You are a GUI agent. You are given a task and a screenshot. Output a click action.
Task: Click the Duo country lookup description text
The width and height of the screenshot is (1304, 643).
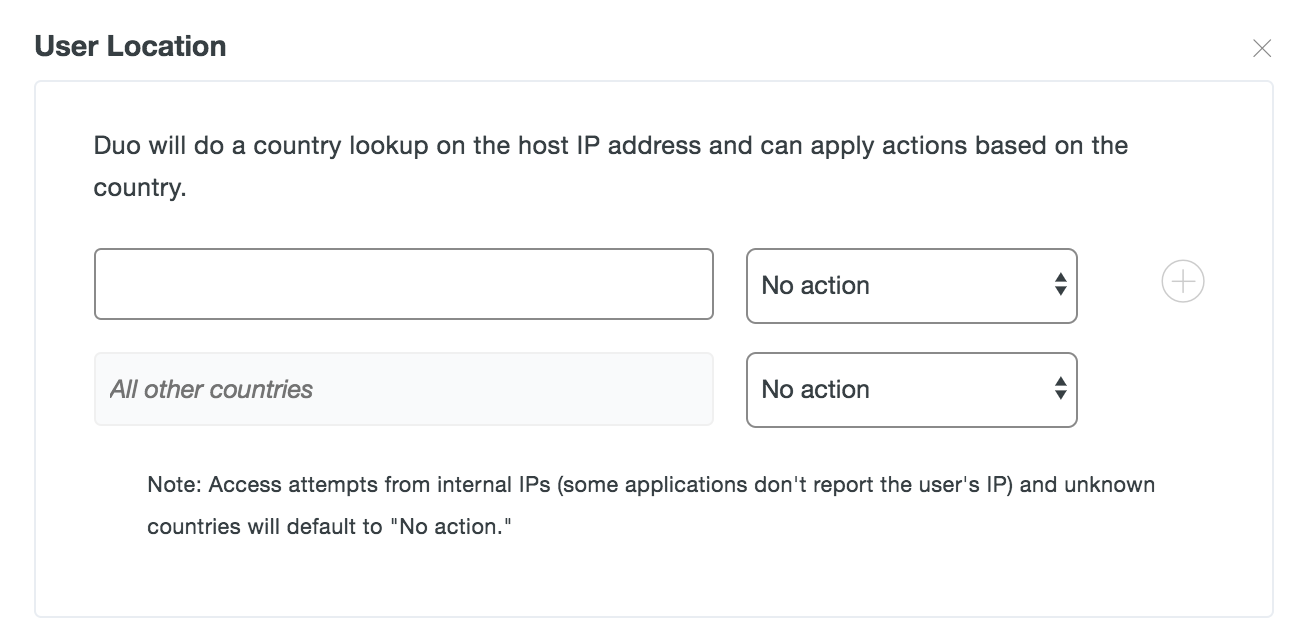[x=611, y=166]
